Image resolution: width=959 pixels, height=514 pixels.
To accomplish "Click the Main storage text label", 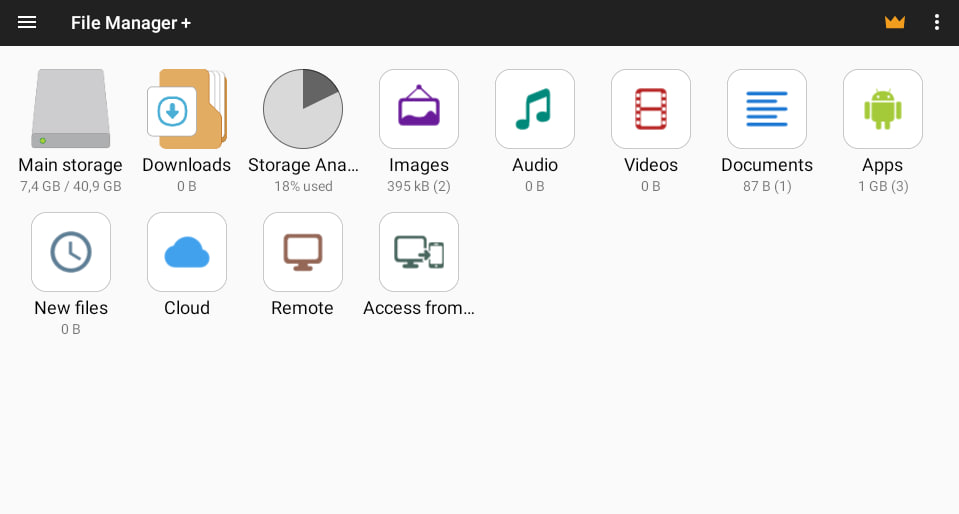I will tap(70, 165).
